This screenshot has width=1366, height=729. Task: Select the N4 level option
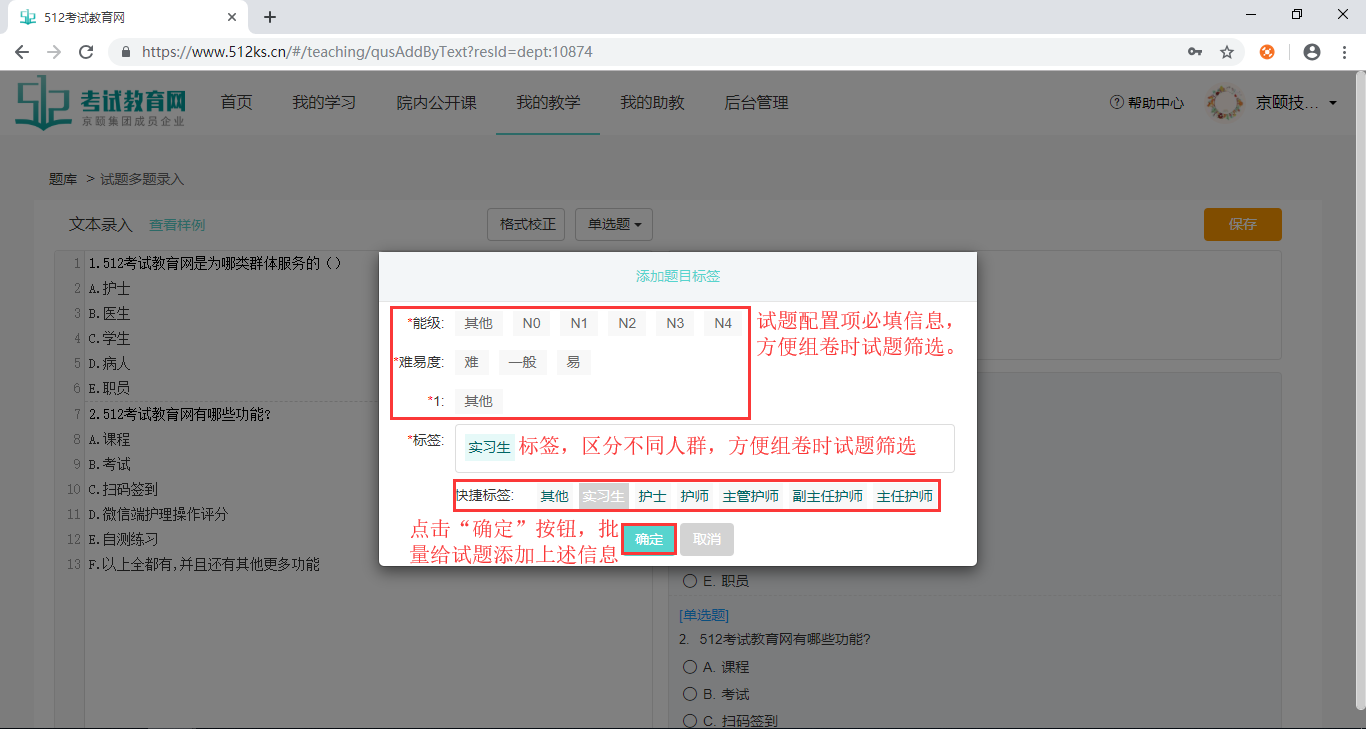pyautogui.click(x=723, y=323)
